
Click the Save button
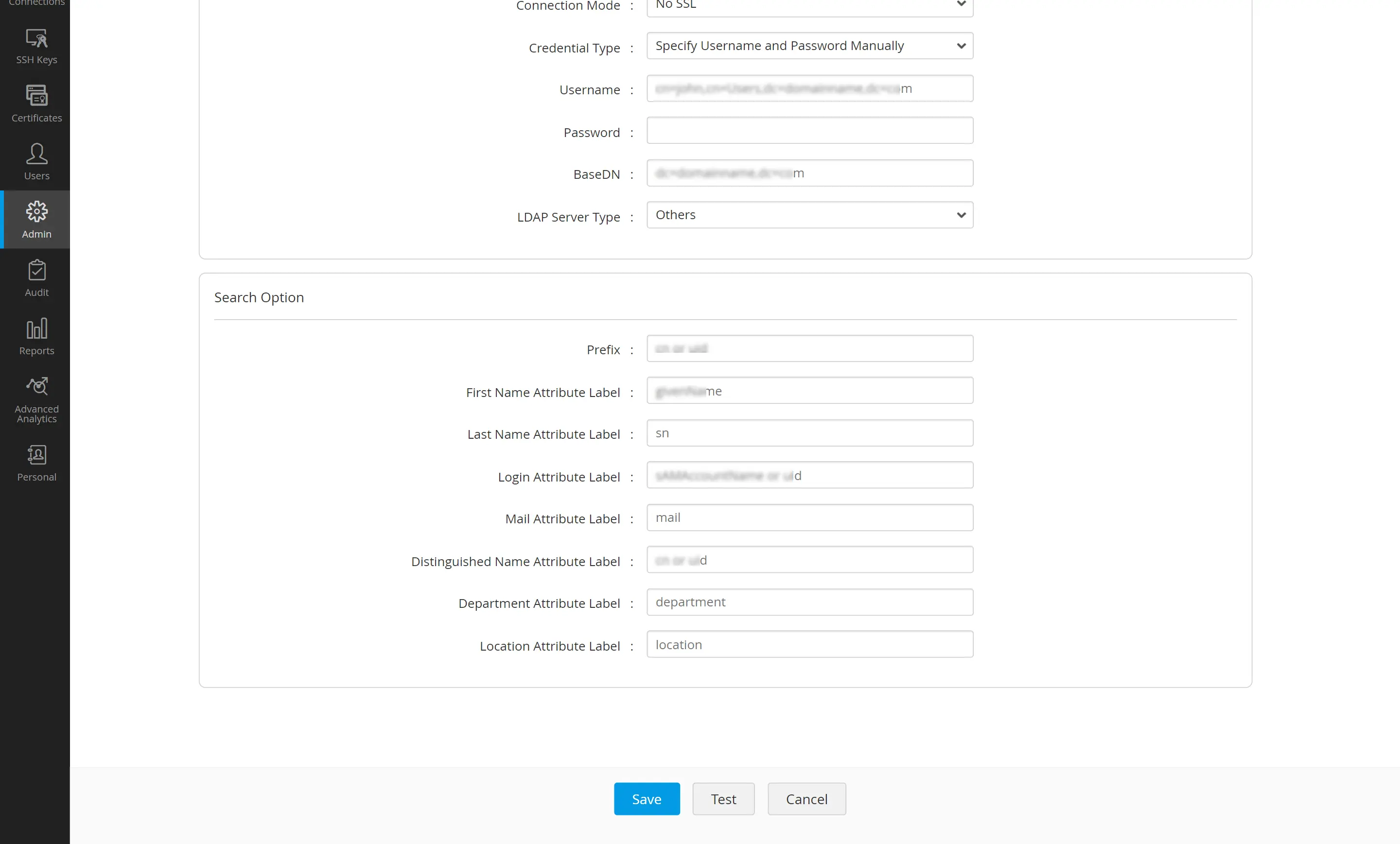tap(646, 798)
